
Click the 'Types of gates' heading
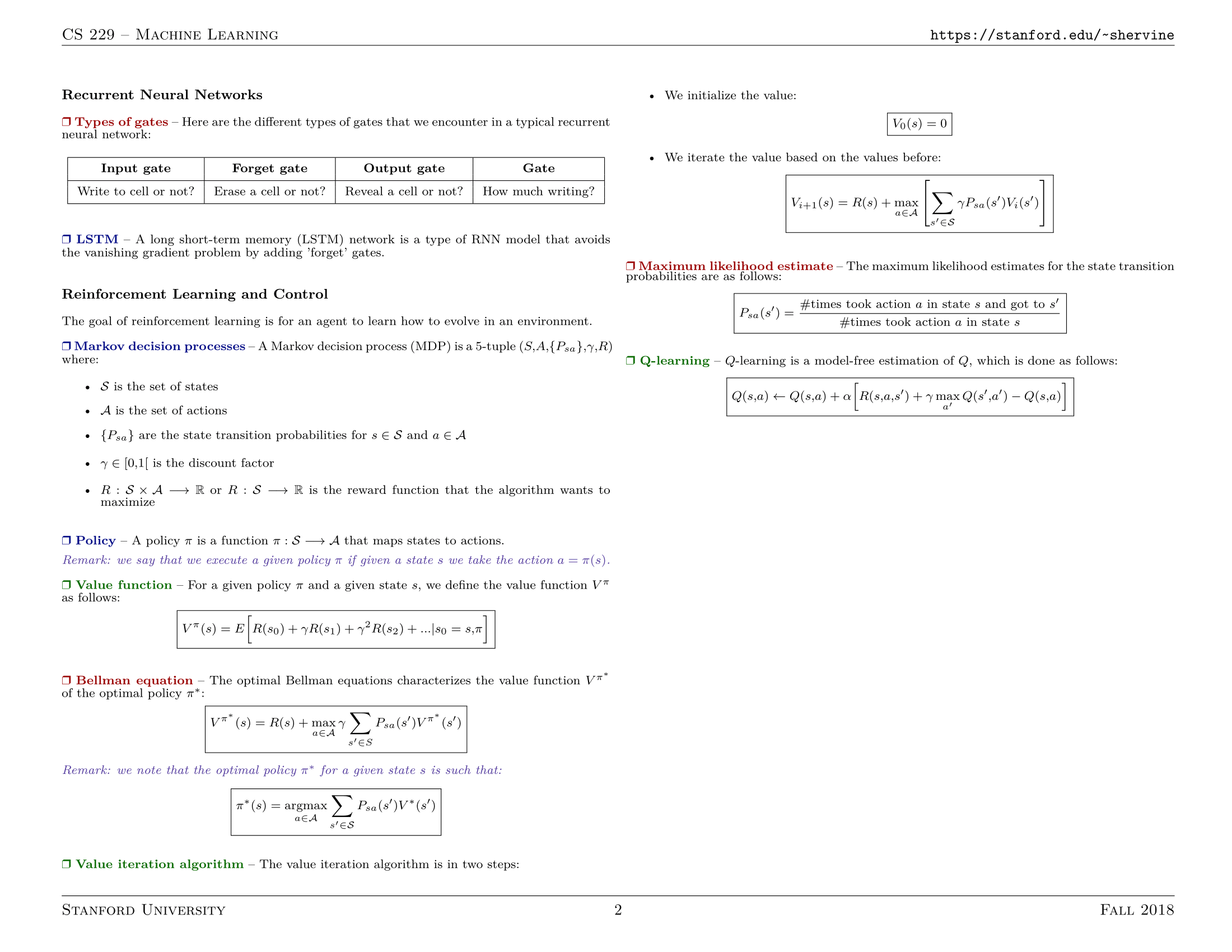[x=122, y=122]
